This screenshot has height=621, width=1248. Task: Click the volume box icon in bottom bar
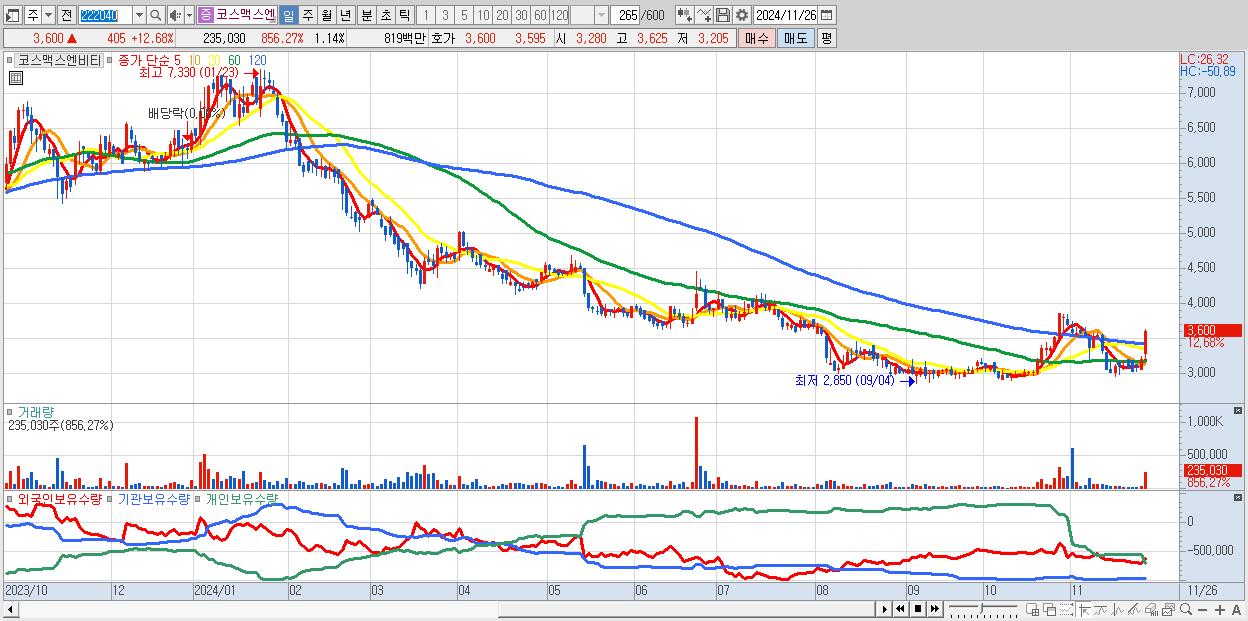1152,609
